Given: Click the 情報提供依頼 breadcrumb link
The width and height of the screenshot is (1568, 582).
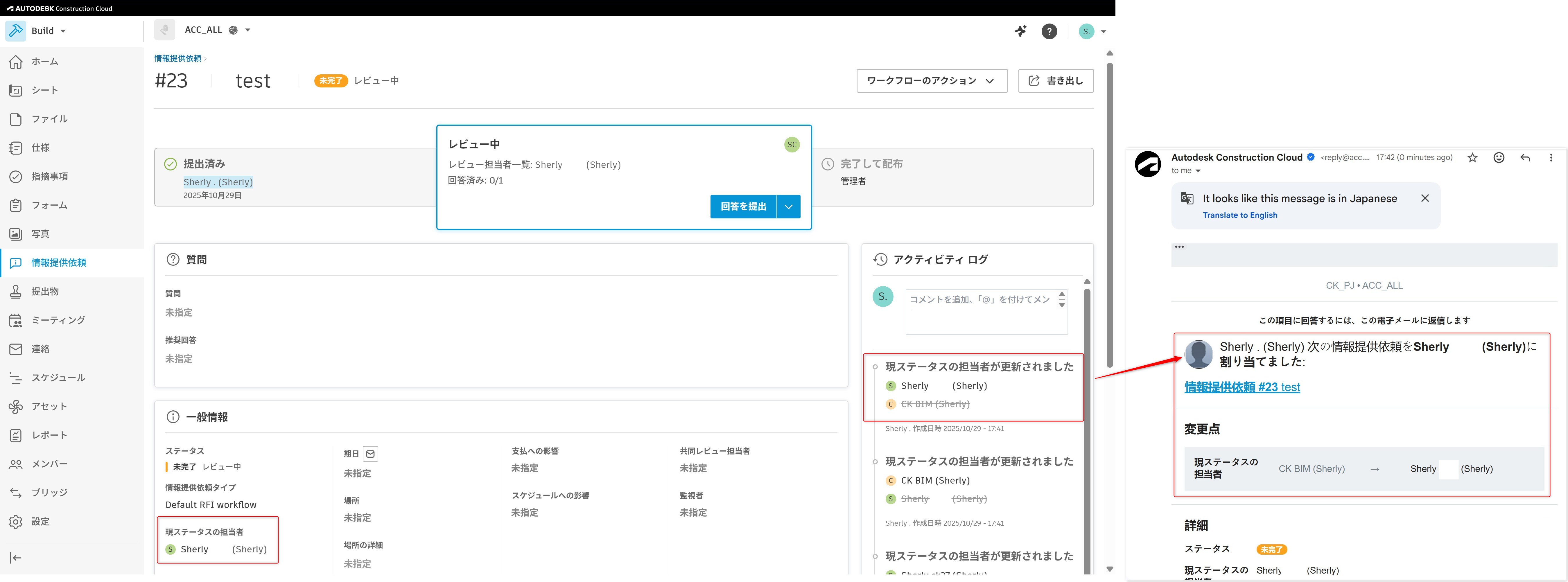Looking at the screenshot, I should click(177, 58).
